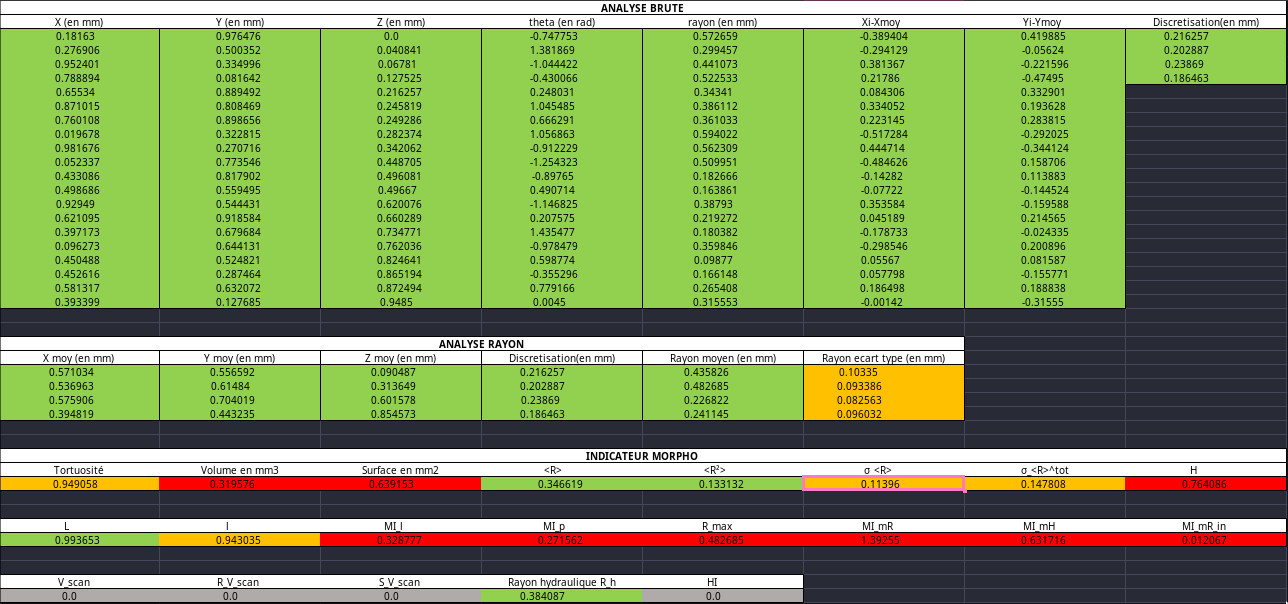
Task: Select the 'X (en mm)' column header
Action: point(79,22)
